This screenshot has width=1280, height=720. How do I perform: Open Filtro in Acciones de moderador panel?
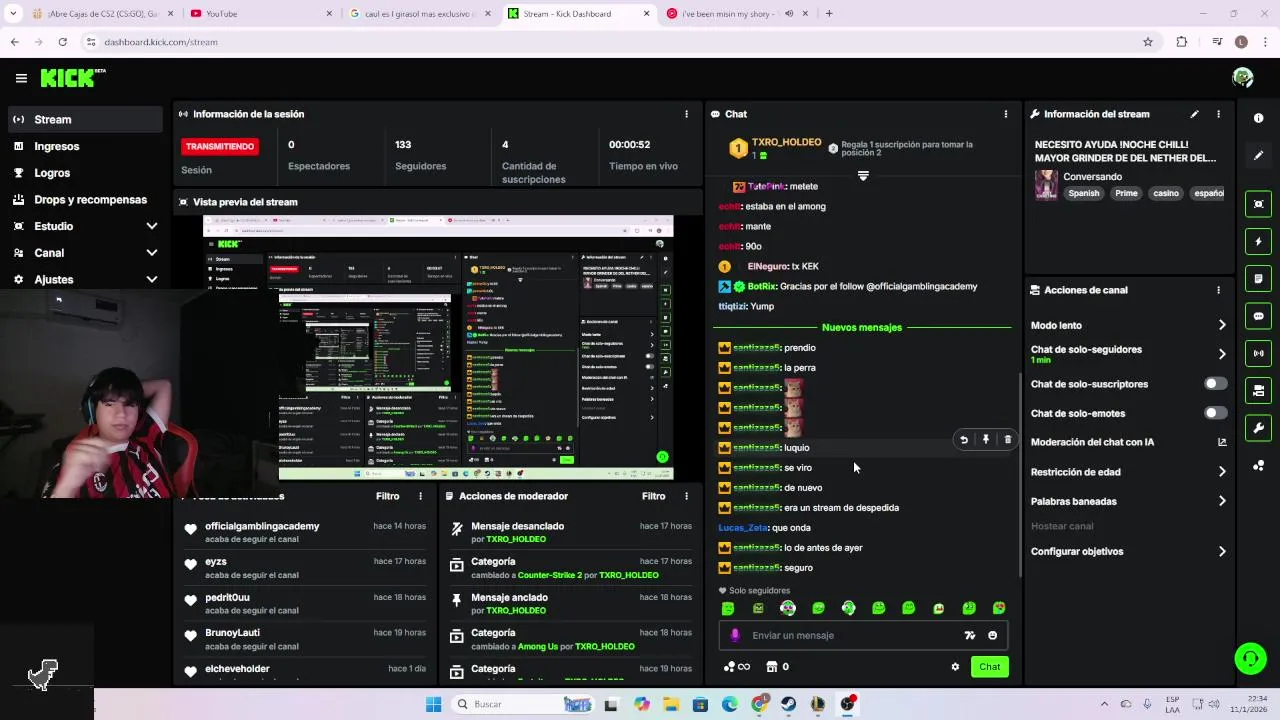click(x=653, y=496)
